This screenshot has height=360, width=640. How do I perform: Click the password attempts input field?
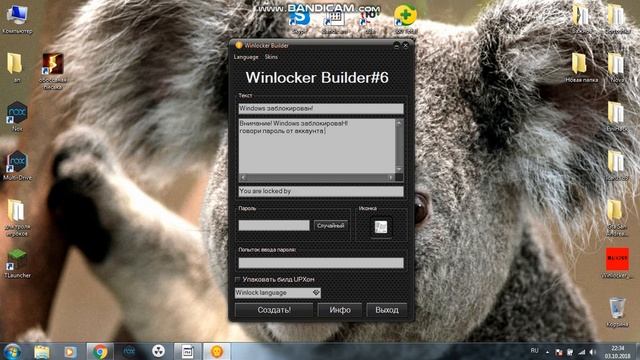(x=321, y=263)
